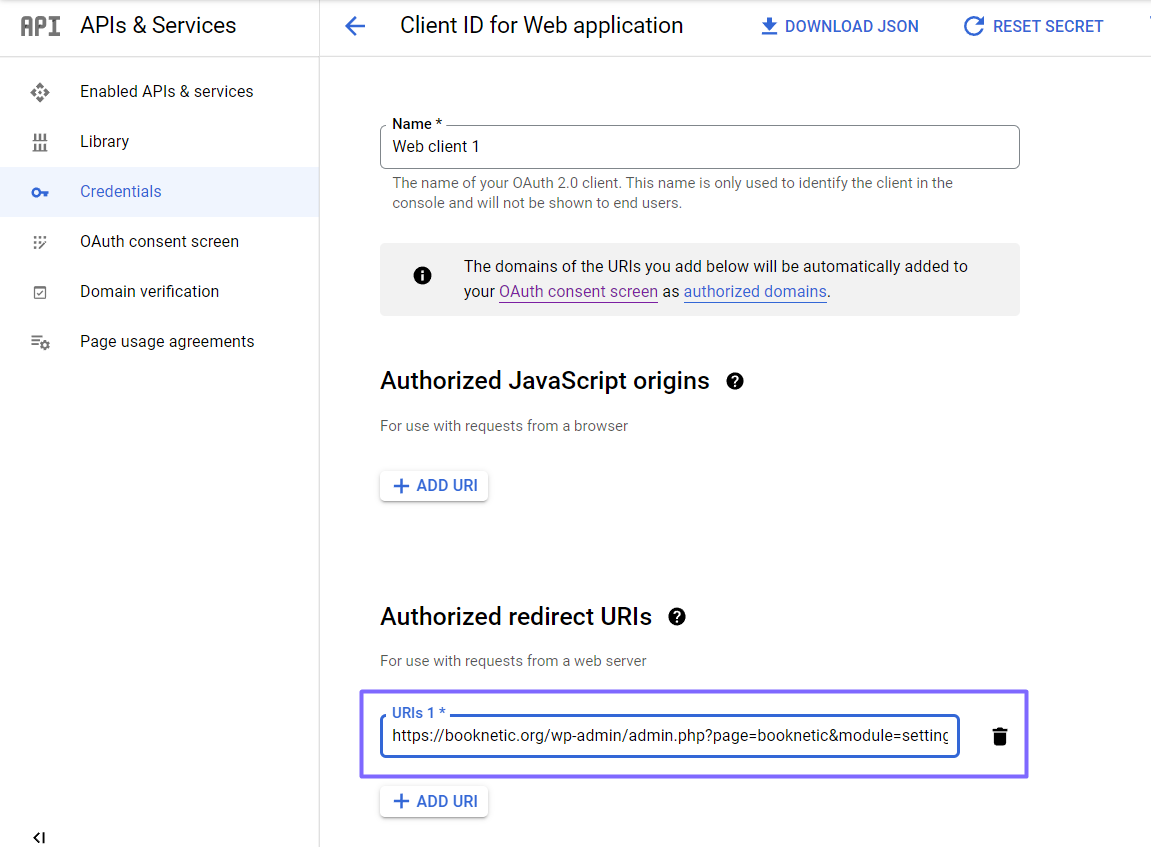
Task: Click the OAuth consent screen sidebar icon
Action: point(40,242)
